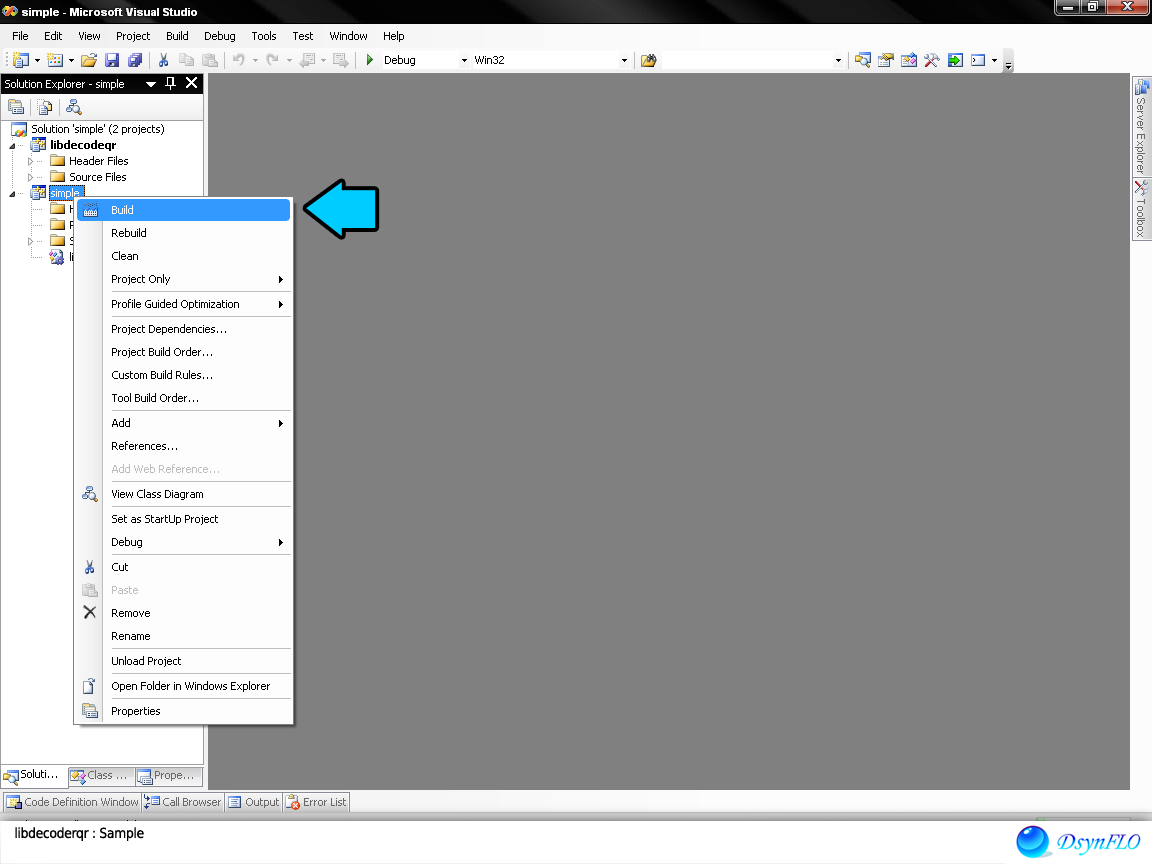This screenshot has width=1152, height=864.
Task: Click the Find in Files binoculars icon
Action: click(648, 60)
